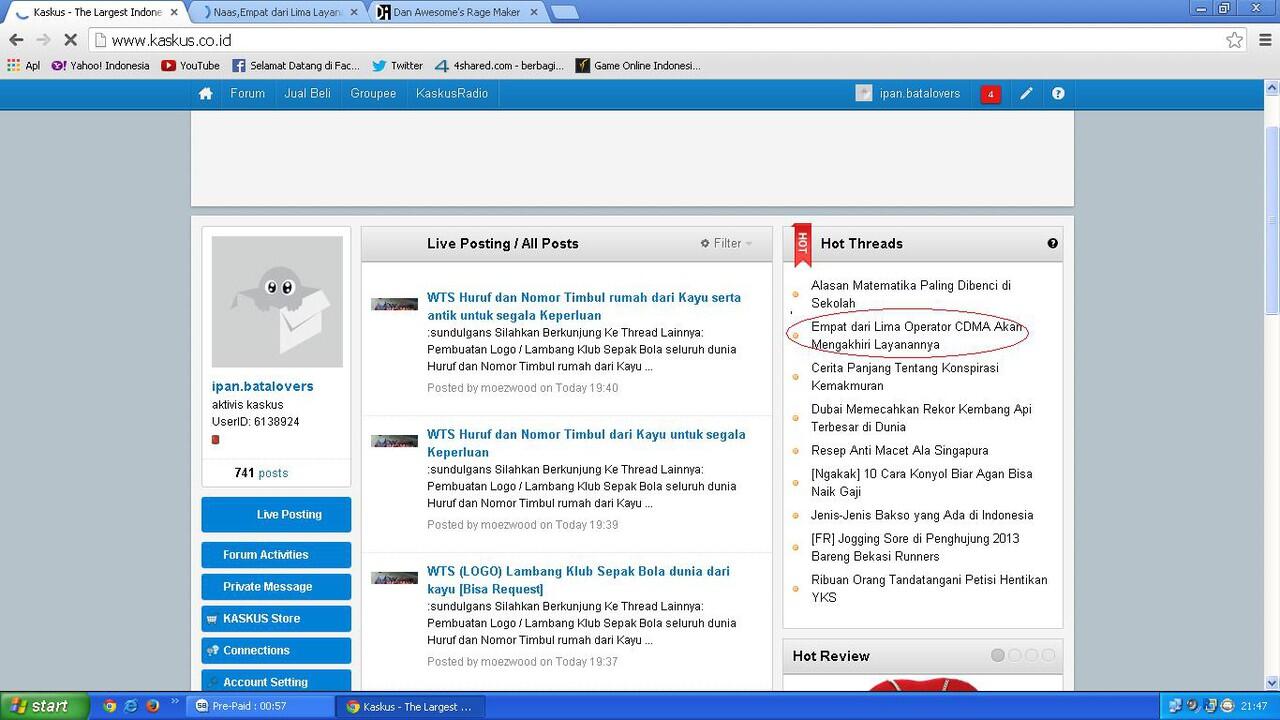Stop page loading with the X button
1280x720 pixels.
pyautogui.click(x=70, y=40)
